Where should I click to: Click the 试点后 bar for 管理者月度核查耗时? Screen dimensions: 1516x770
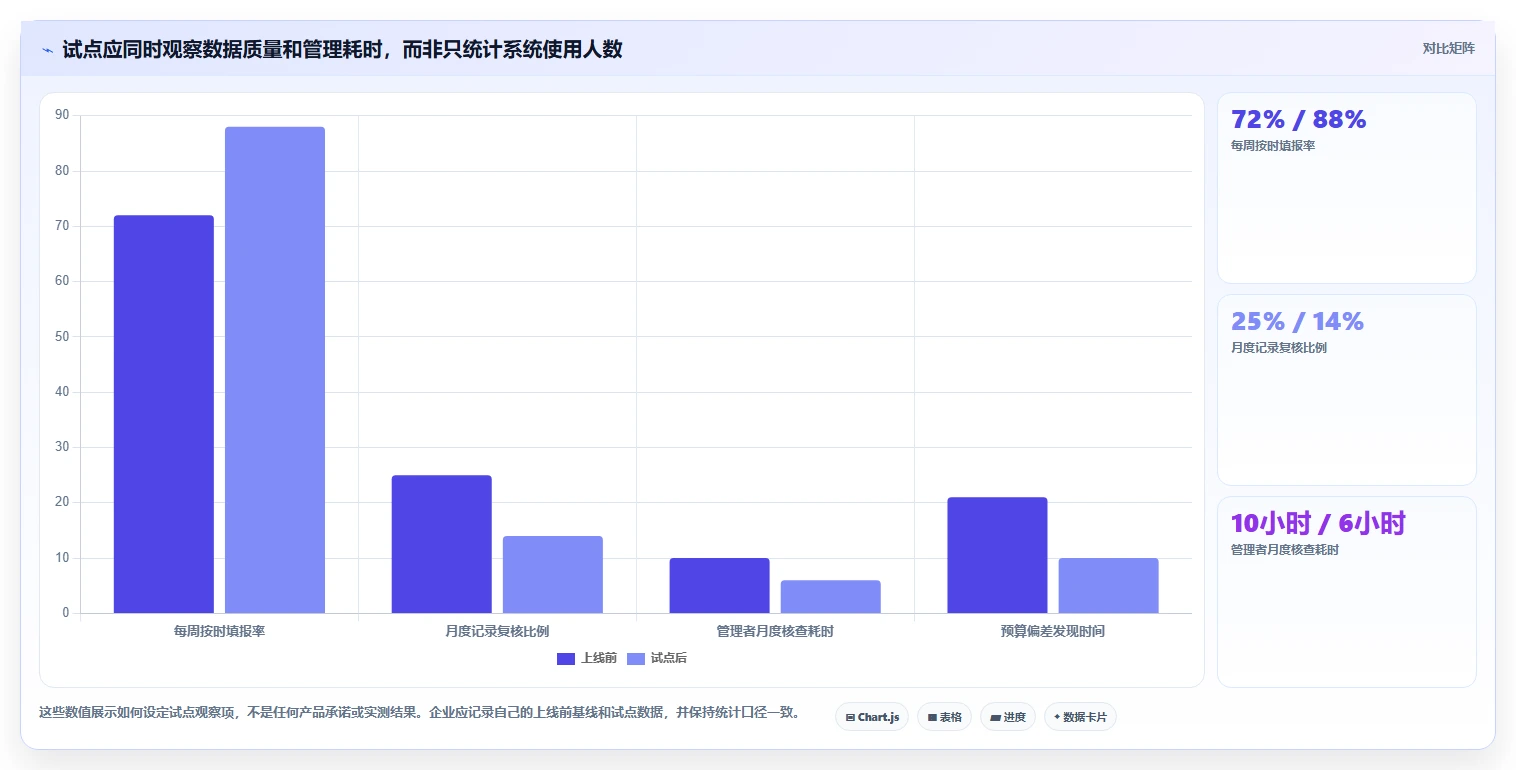point(831,596)
